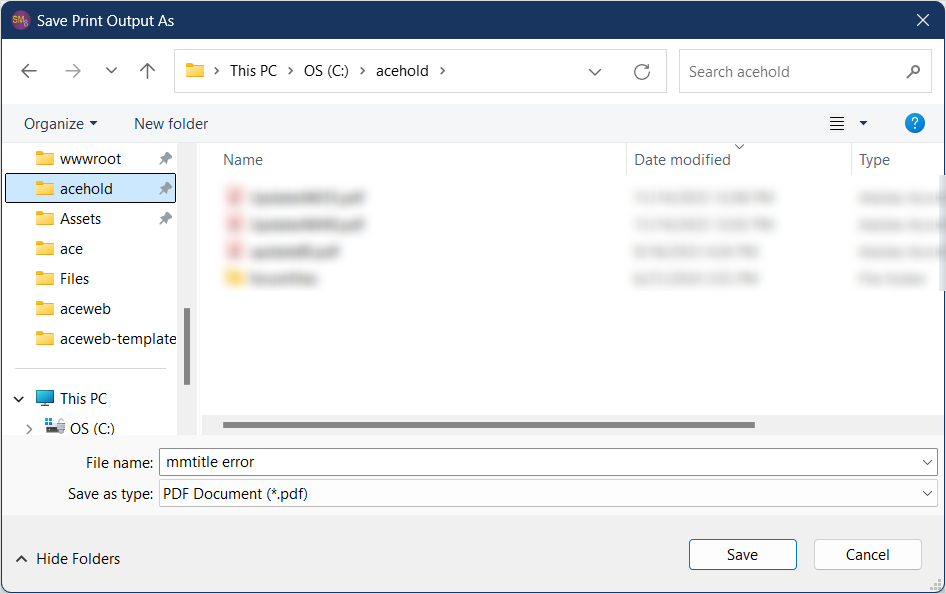Click the Refresh icon in the address bar
Screen dimensions: 946x594
641,71
